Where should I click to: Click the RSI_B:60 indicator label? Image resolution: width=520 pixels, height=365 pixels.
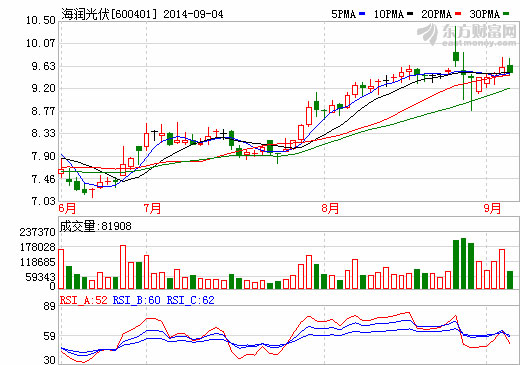pos(137,300)
